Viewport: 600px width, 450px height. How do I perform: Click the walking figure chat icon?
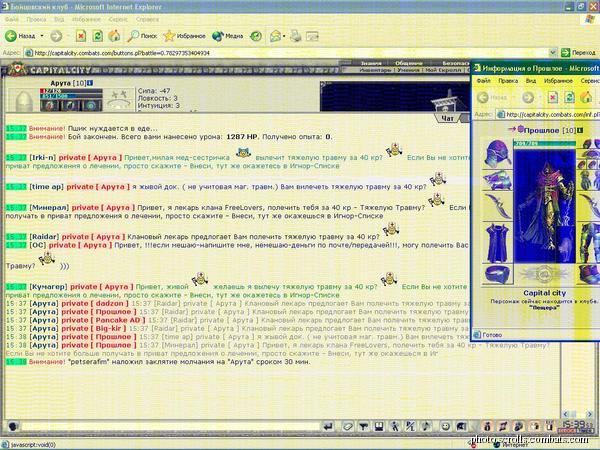[x=395, y=426]
